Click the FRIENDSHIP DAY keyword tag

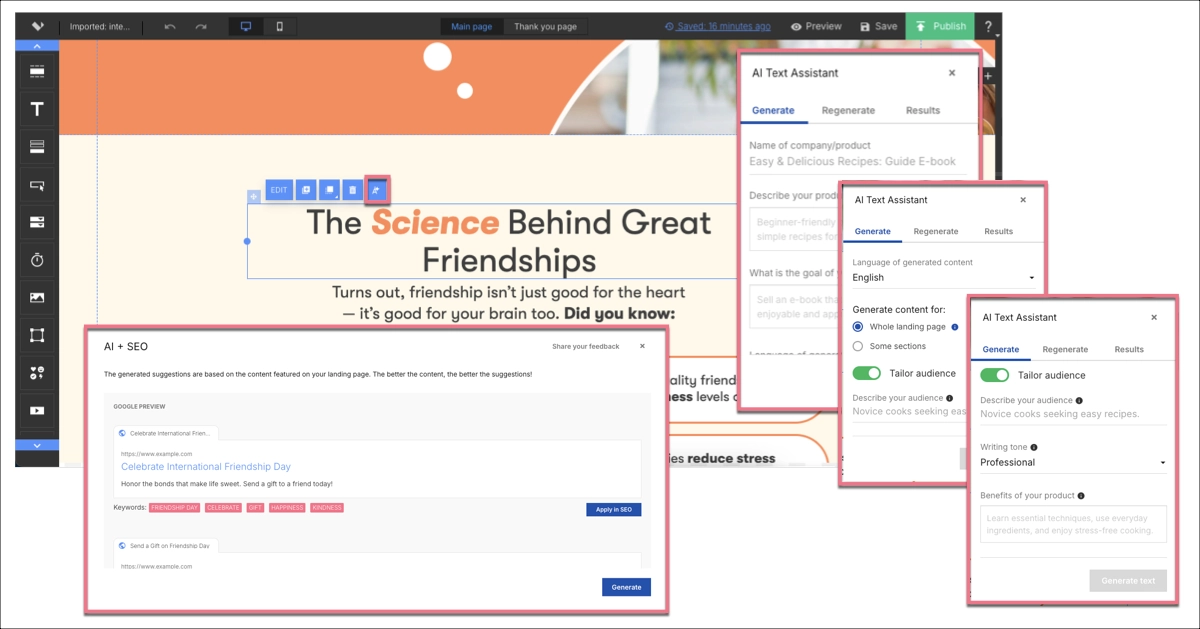[x=172, y=508]
